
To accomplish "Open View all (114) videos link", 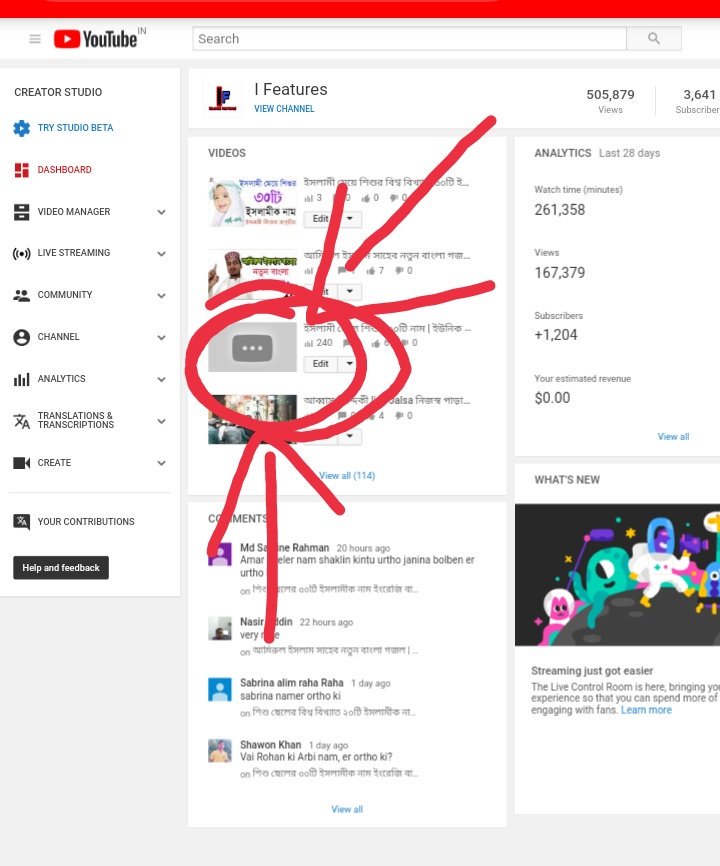I will tap(347, 476).
